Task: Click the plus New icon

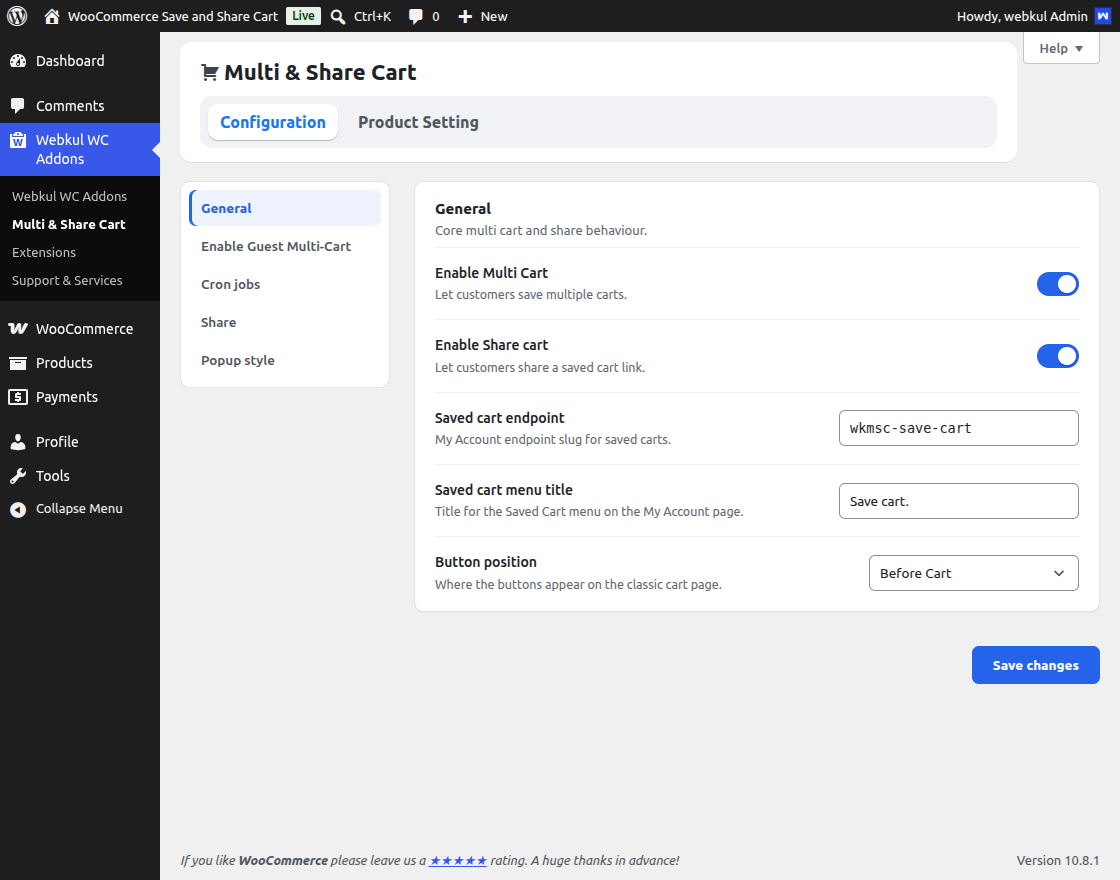Action: tap(465, 16)
